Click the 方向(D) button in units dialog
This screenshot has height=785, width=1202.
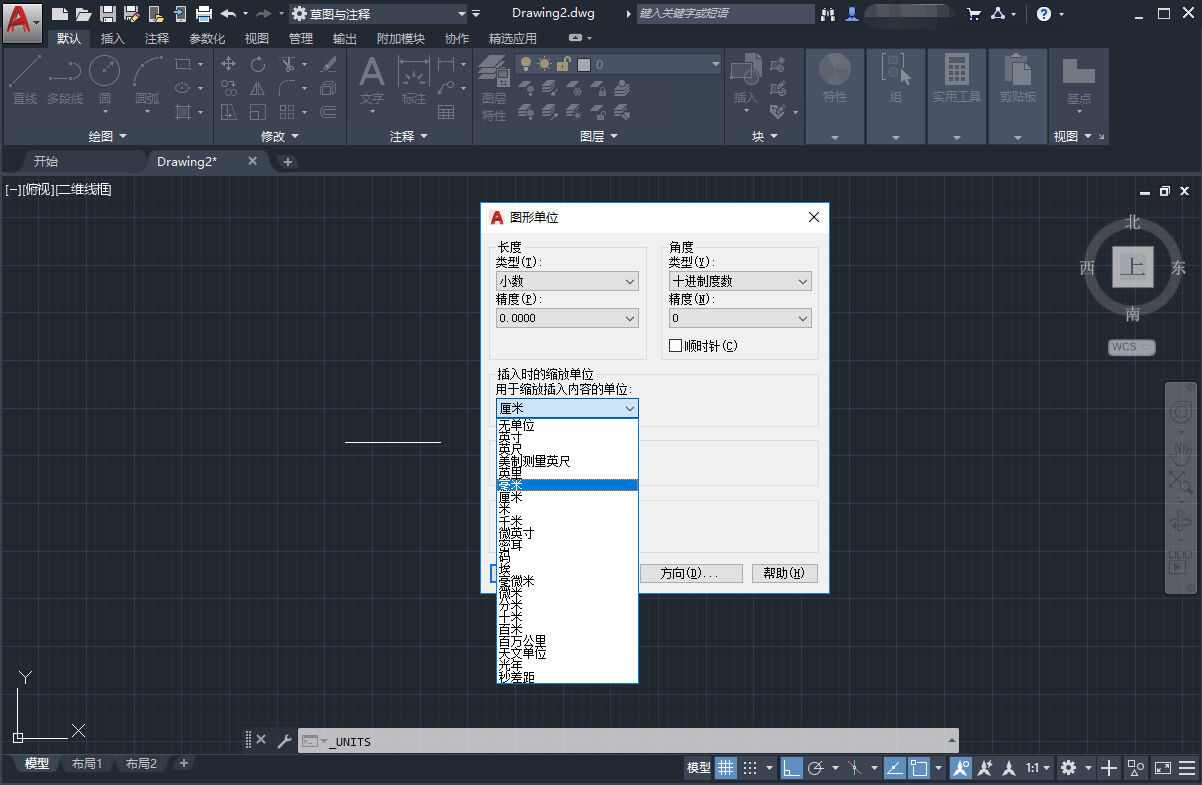coord(690,573)
